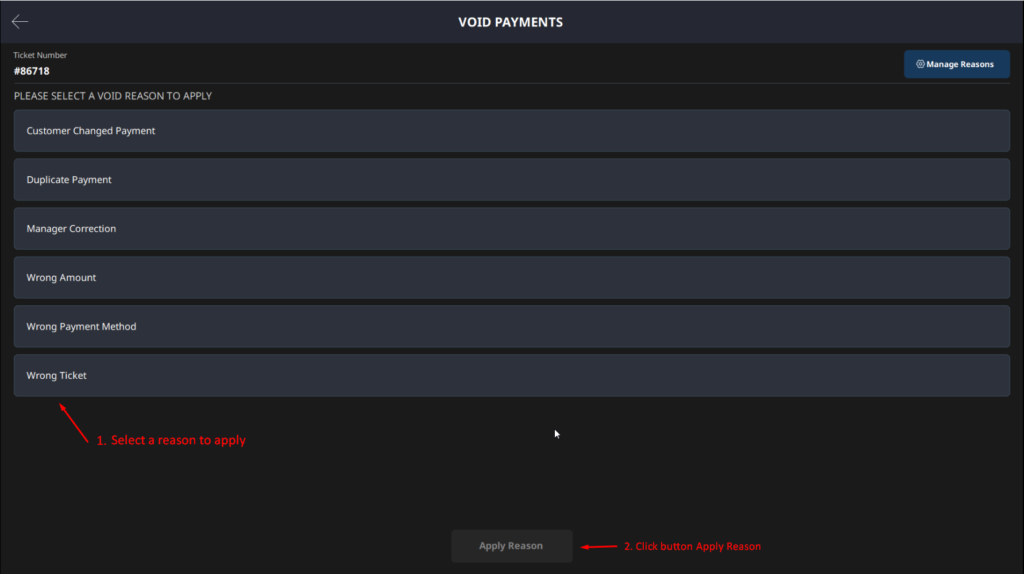
Task: Click the divider line under the ticket number
Action: click(511, 84)
